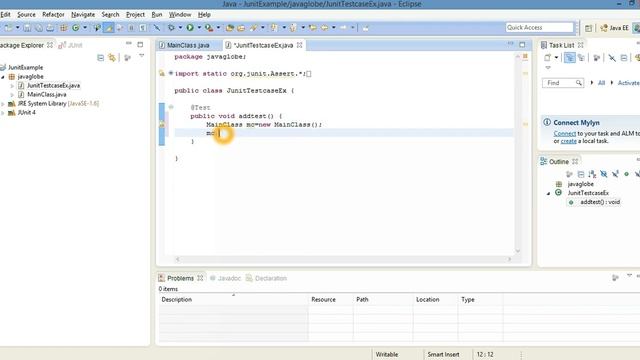Image resolution: width=640 pixels, height=360 pixels.
Task: Click the Open Perspective icon
Action: click(x=588, y=28)
